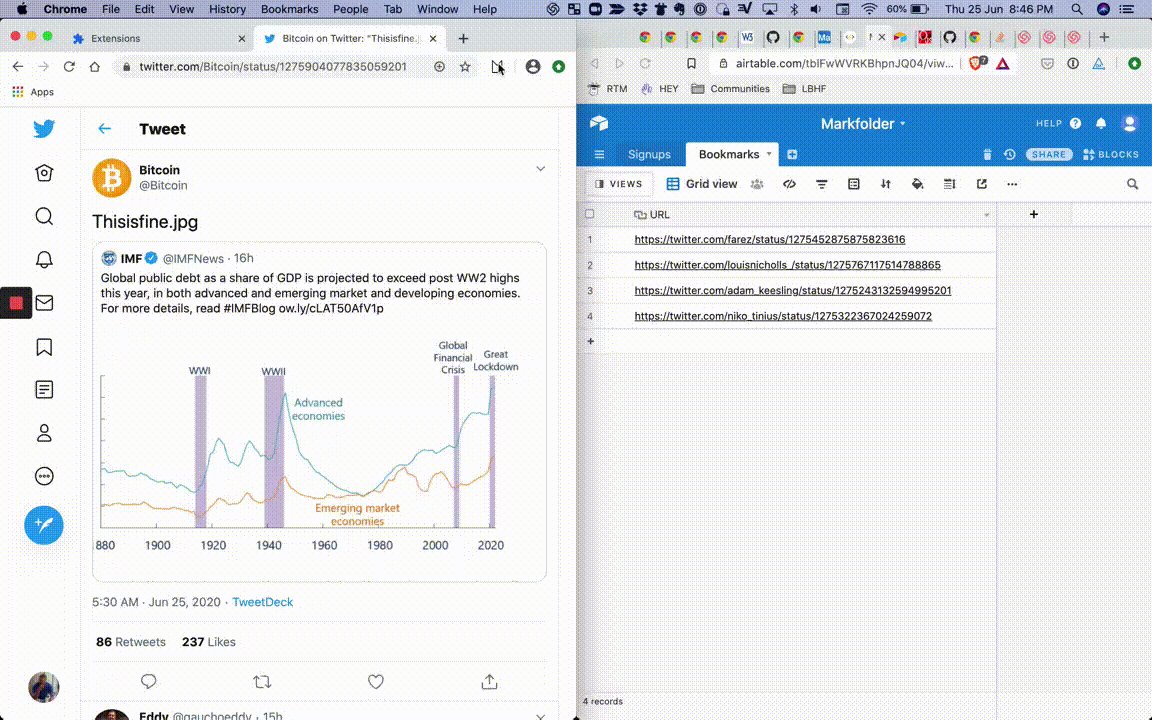
Task: Open Apps bookmarks shortcut
Action: [33, 92]
